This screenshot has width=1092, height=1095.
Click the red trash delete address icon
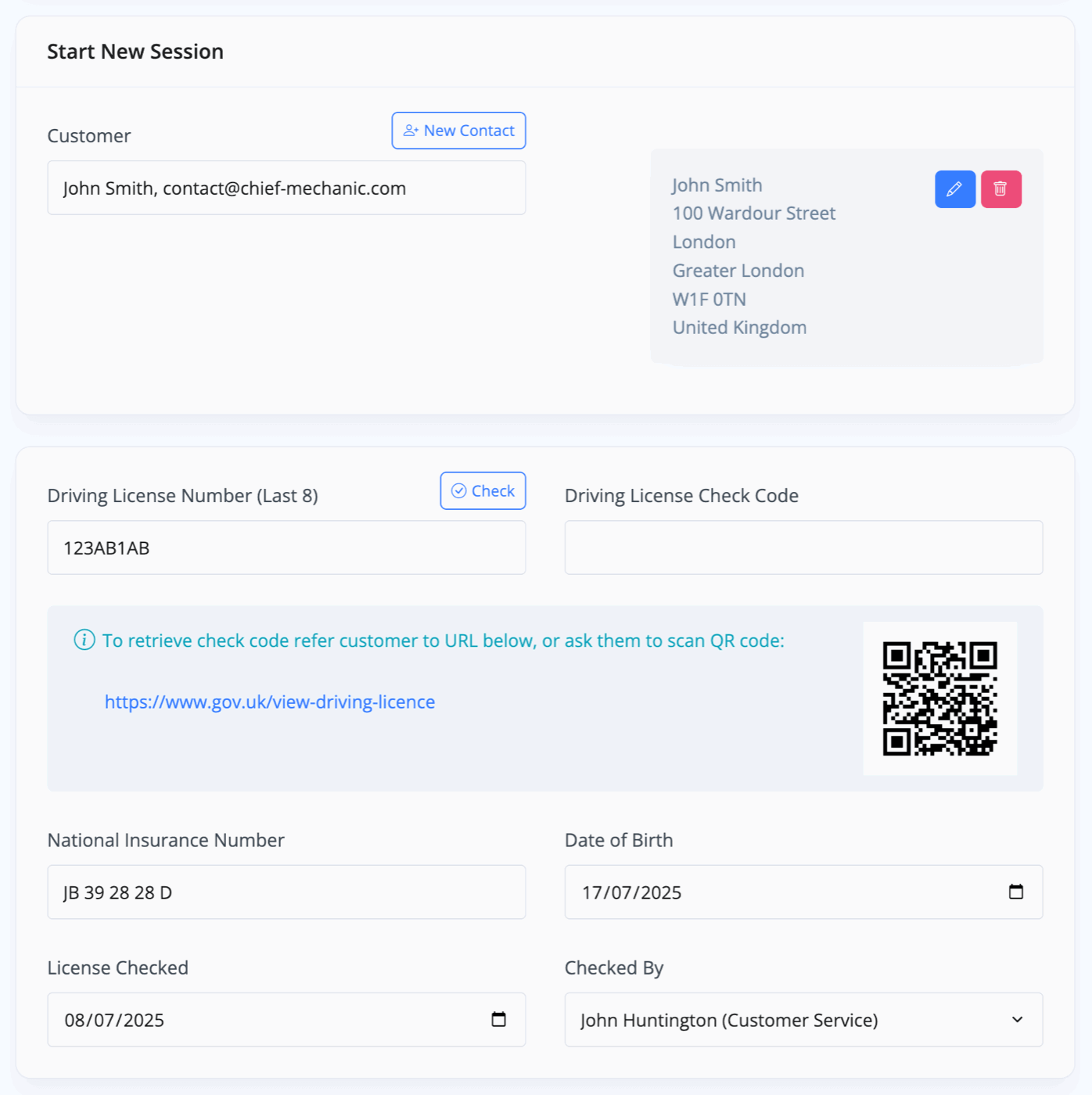tap(1001, 189)
